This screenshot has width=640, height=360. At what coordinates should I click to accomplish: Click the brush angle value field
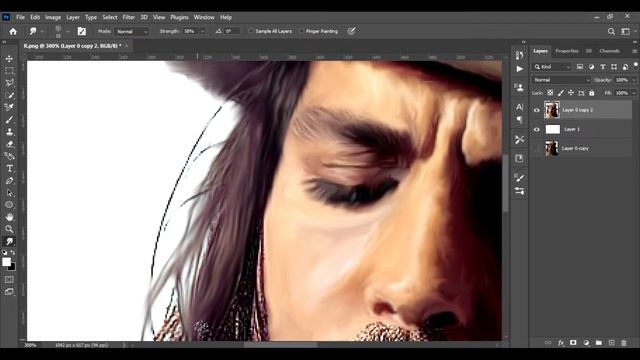click(x=231, y=31)
